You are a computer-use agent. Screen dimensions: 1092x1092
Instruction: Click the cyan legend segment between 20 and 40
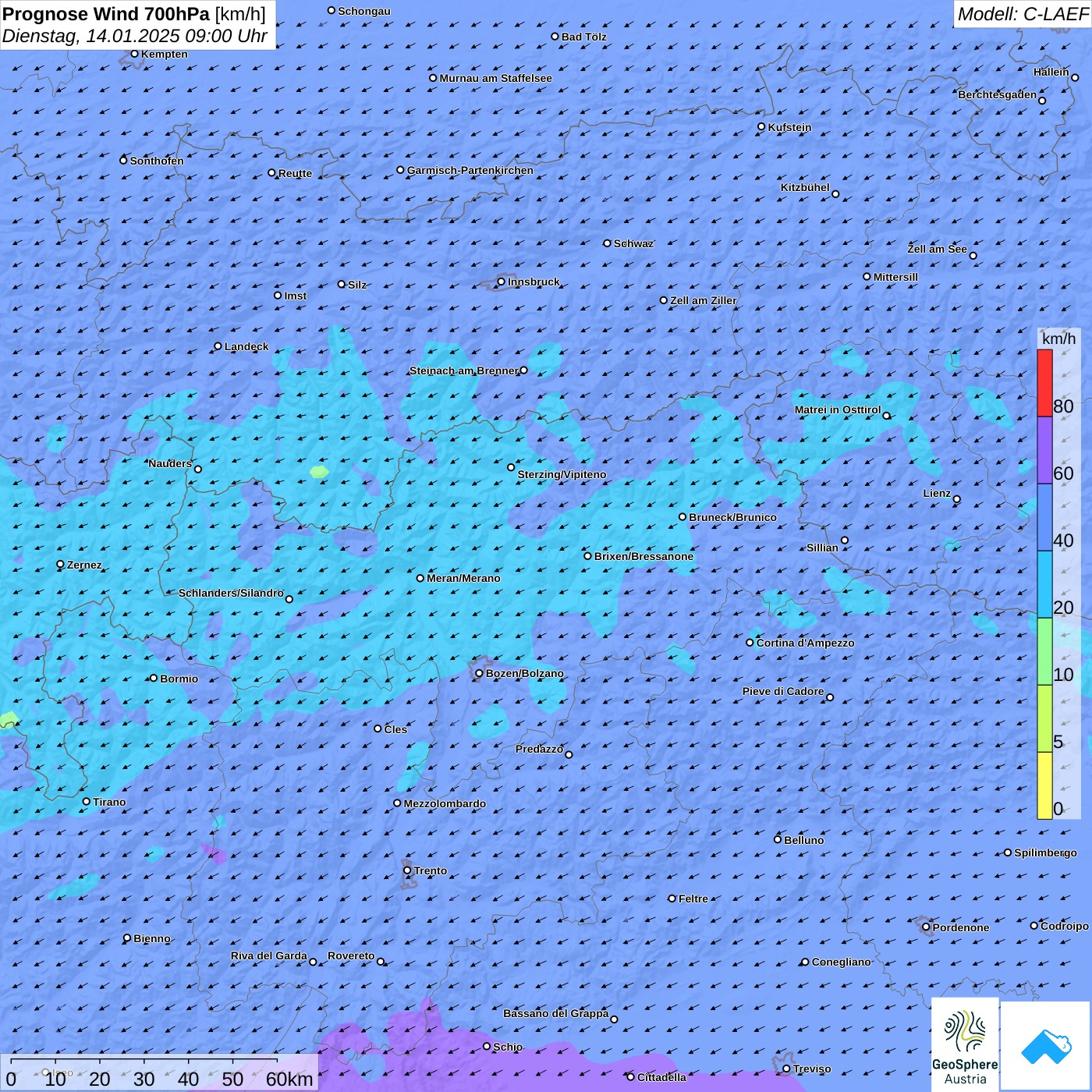coord(1044,585)
